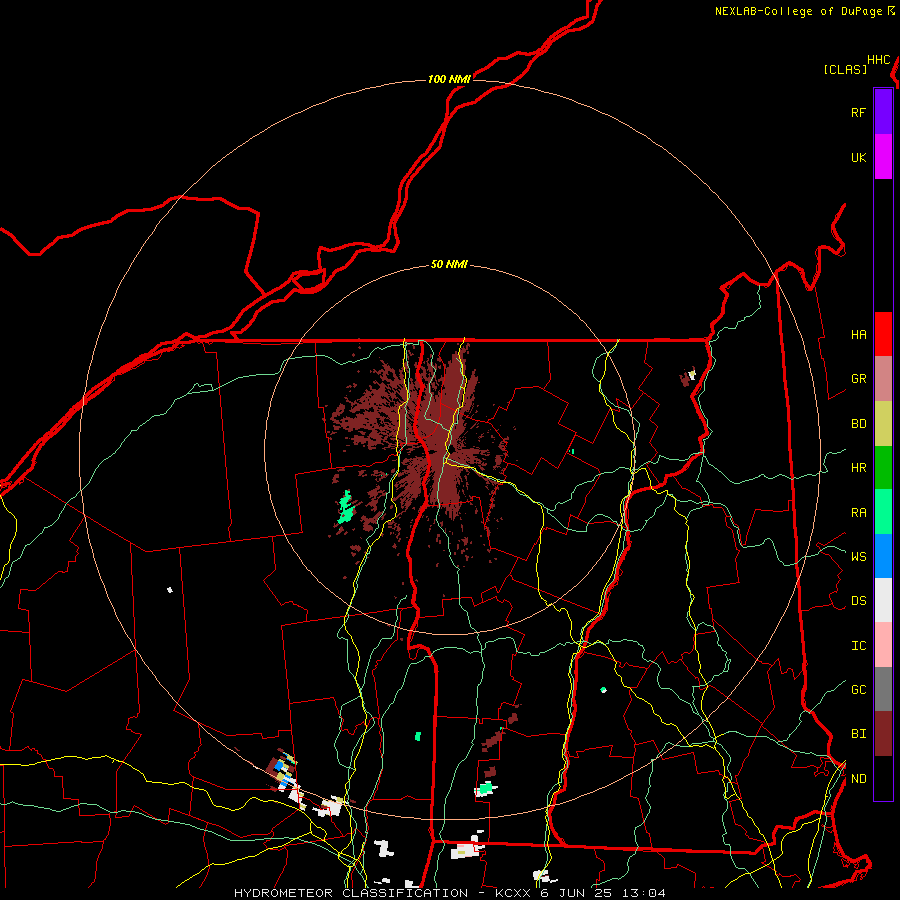Click the bright green rain echo west of radar
The image size is (900, 900).
[345, 507]
